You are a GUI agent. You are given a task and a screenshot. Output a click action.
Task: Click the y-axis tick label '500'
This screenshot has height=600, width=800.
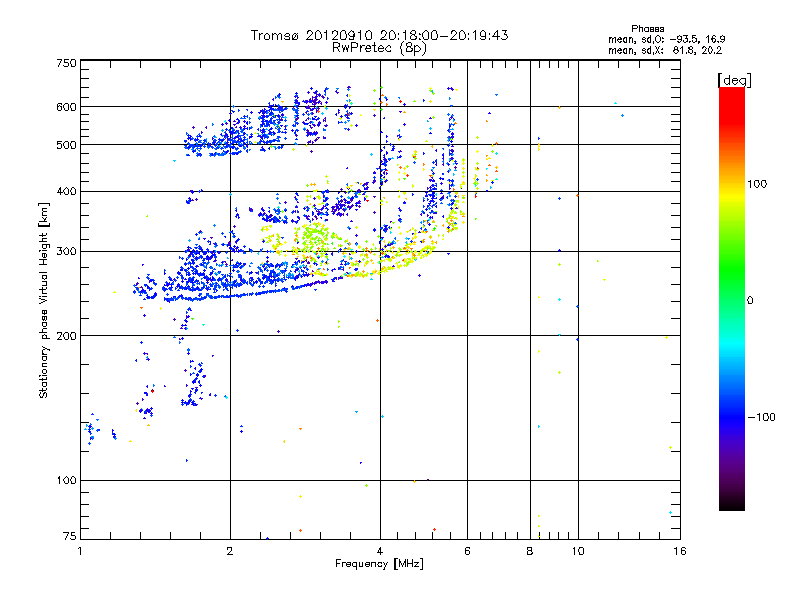coord(66,145)
